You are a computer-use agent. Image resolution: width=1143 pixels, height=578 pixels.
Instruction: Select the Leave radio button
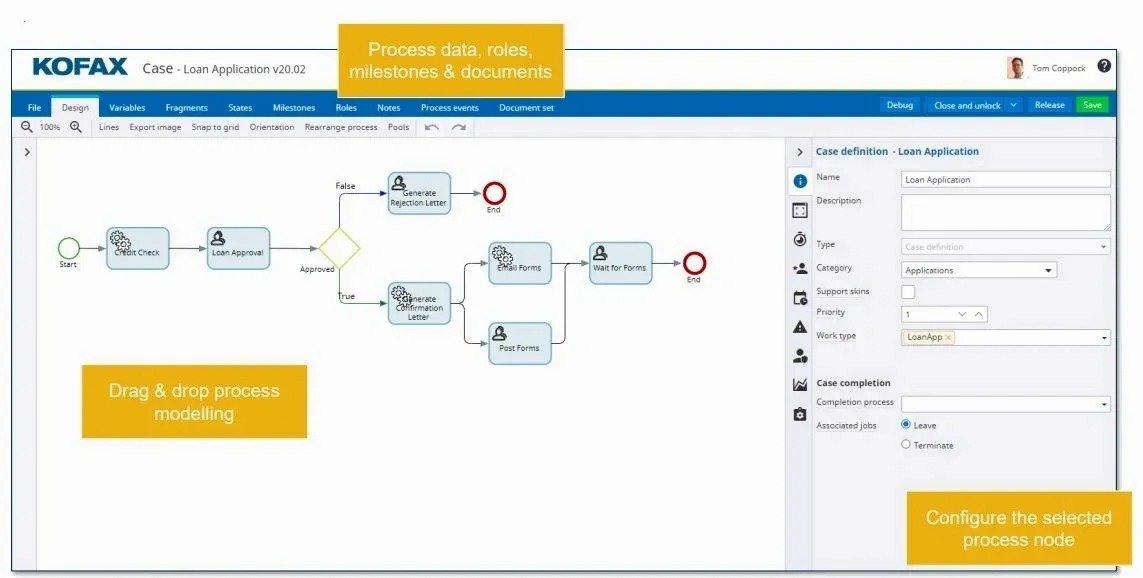[x=906, y=424]
